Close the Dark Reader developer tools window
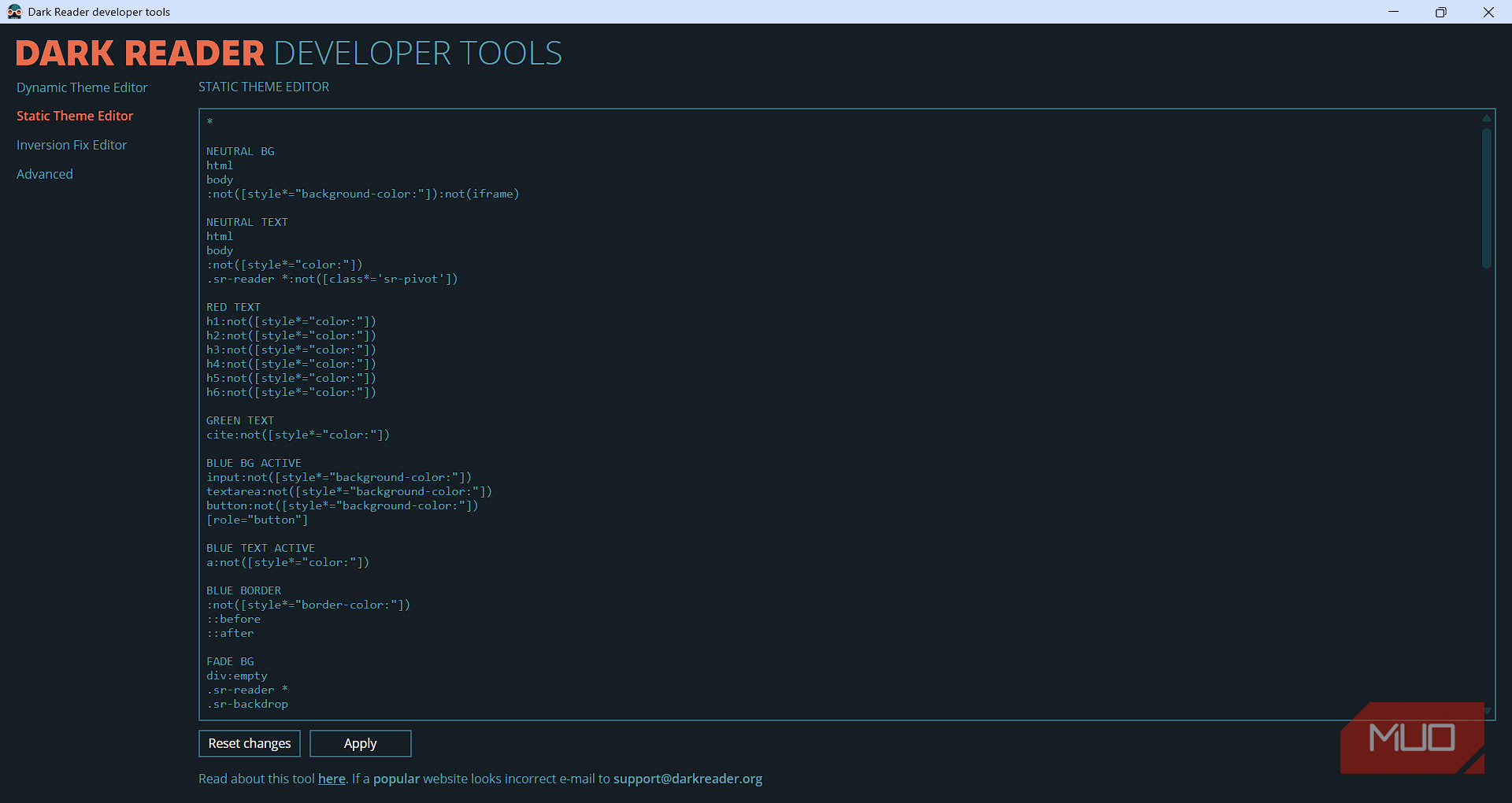The width and height of the screenshot is (1512, 803). click(x=1488, y=12)
